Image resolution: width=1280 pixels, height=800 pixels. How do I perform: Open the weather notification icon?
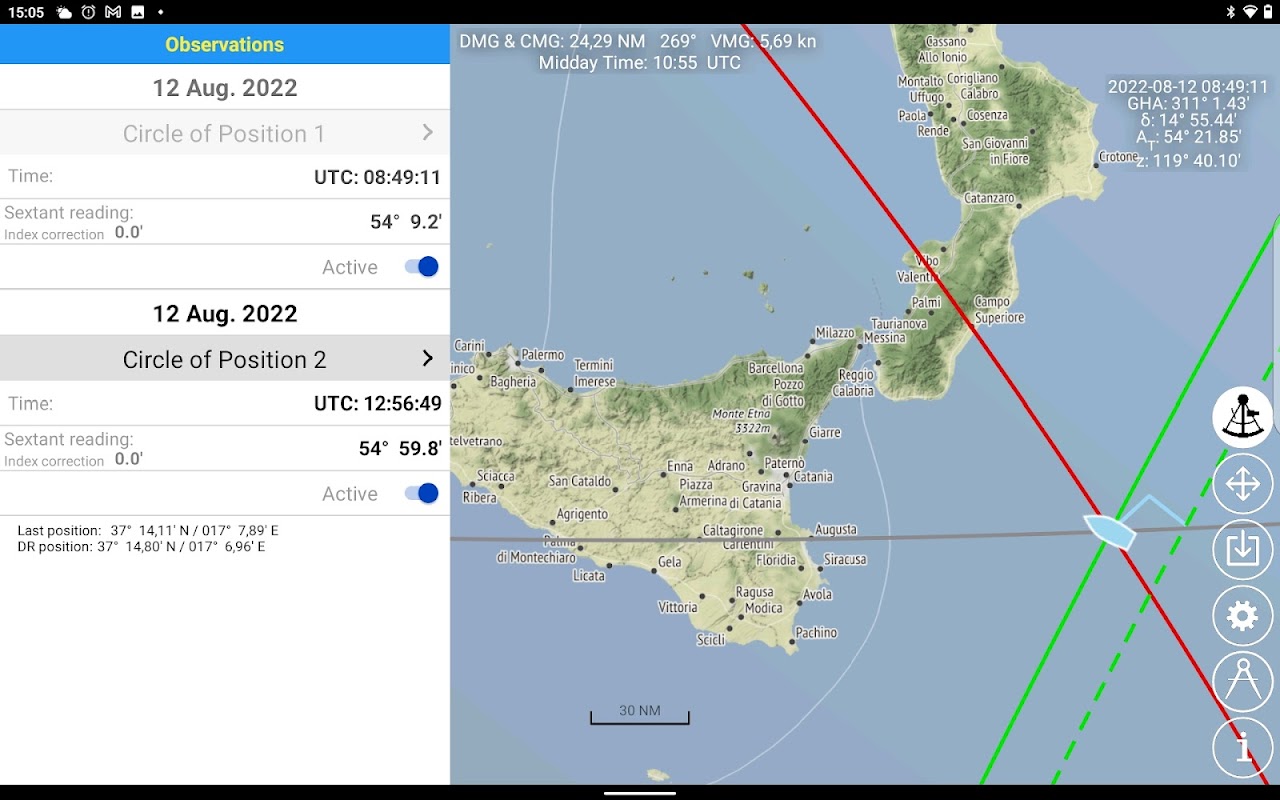pyautogui.click(x=64, y=12)
